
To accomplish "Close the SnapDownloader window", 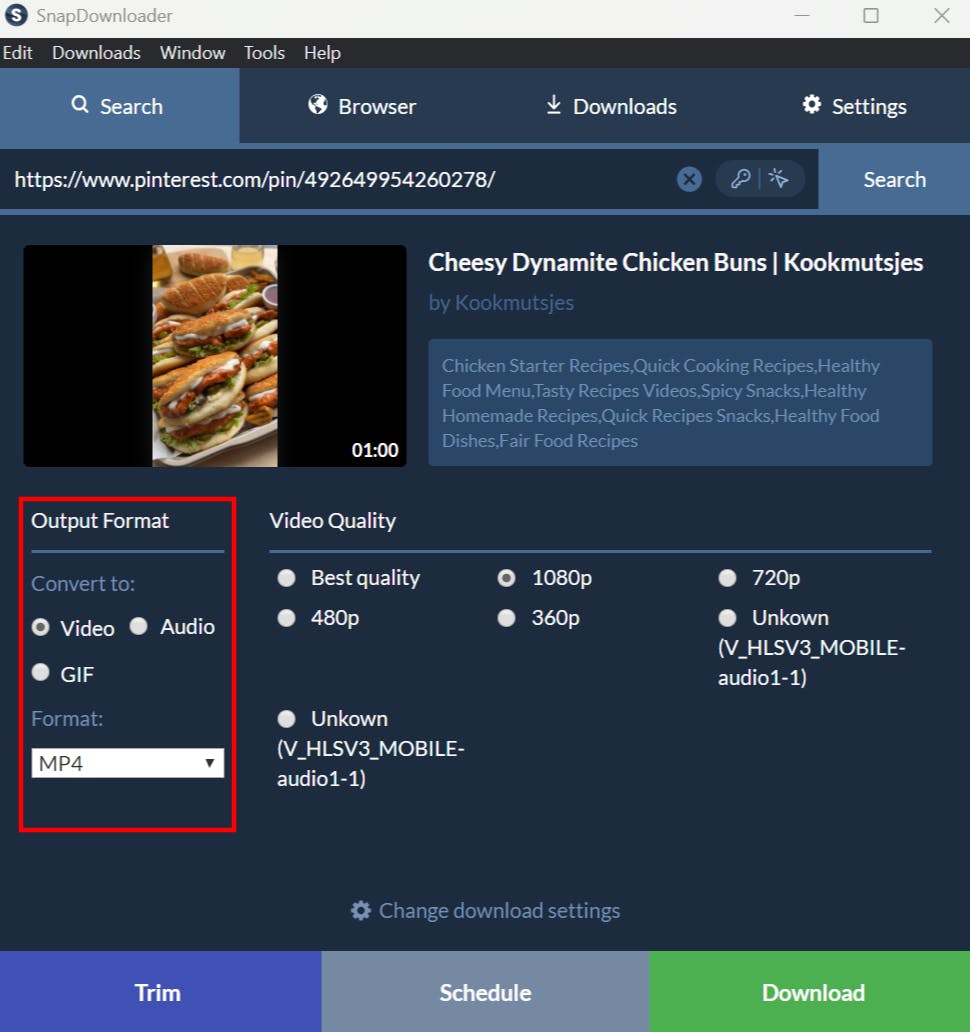I will point(942,15).
